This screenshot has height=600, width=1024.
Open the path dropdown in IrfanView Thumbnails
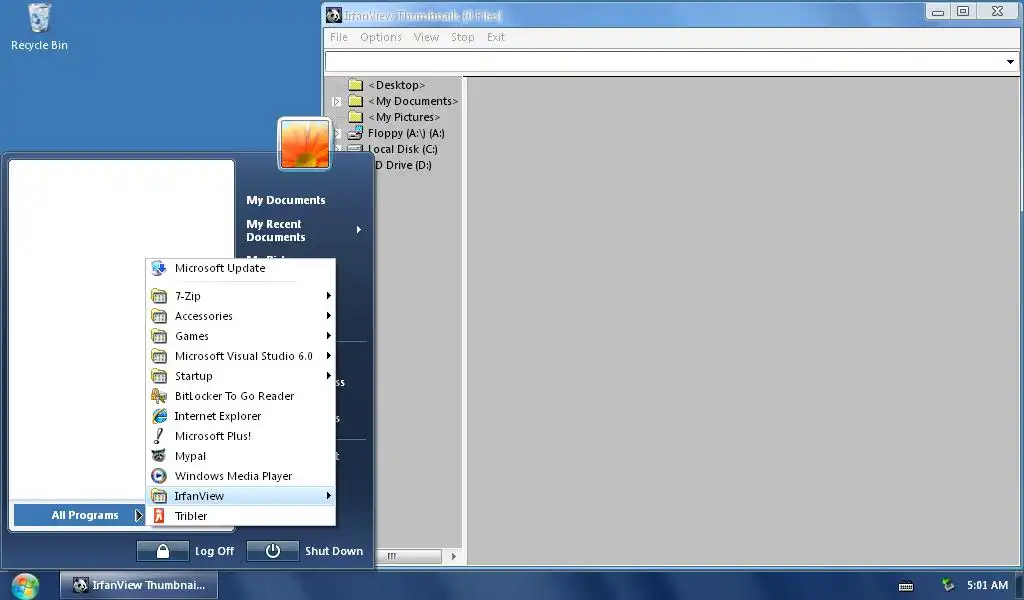coord(1010,62)
